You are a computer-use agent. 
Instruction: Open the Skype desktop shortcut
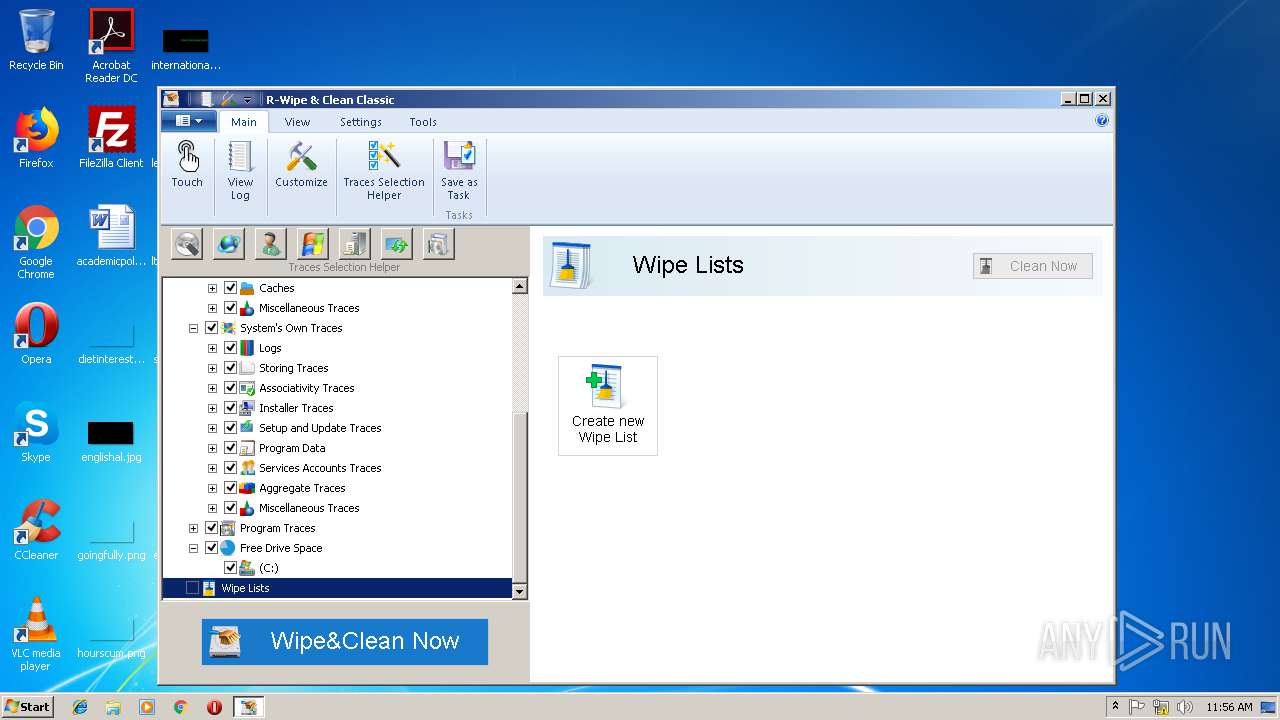tap(36, 433)
